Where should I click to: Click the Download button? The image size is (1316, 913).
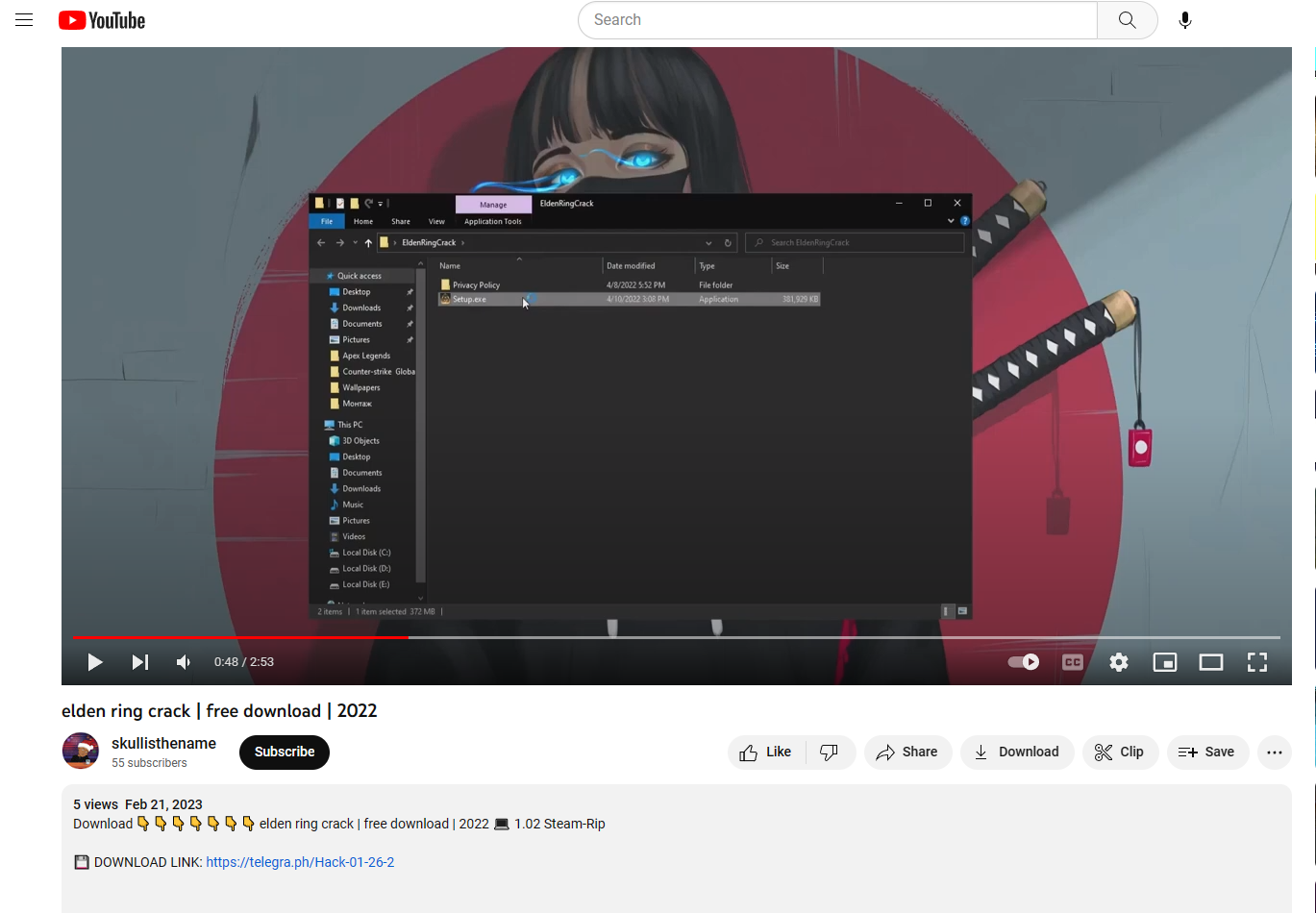(x=1017, y=753)
